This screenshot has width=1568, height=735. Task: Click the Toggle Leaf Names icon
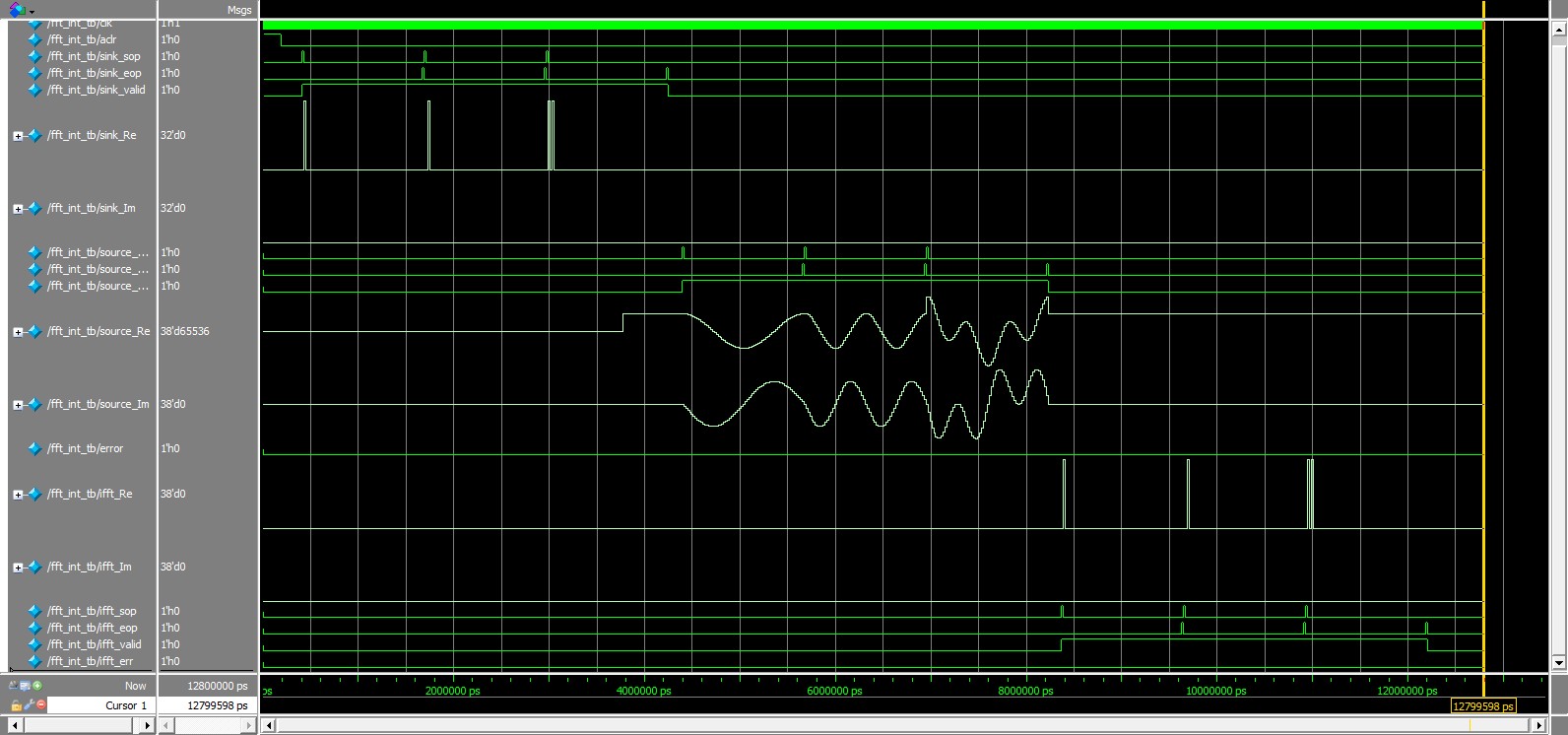pos(13,686)
